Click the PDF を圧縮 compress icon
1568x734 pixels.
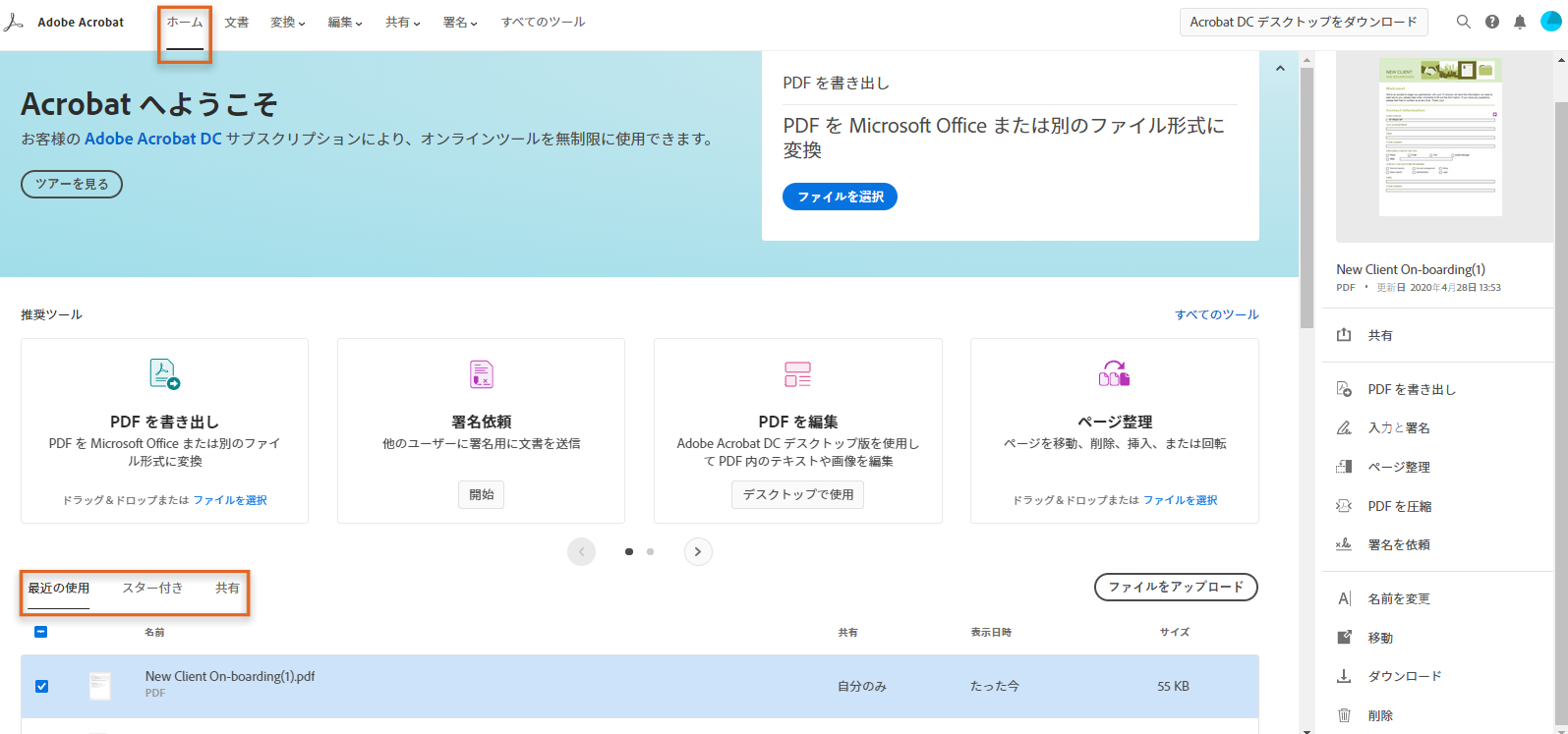pyautogui.click(x=1344, y=506)
